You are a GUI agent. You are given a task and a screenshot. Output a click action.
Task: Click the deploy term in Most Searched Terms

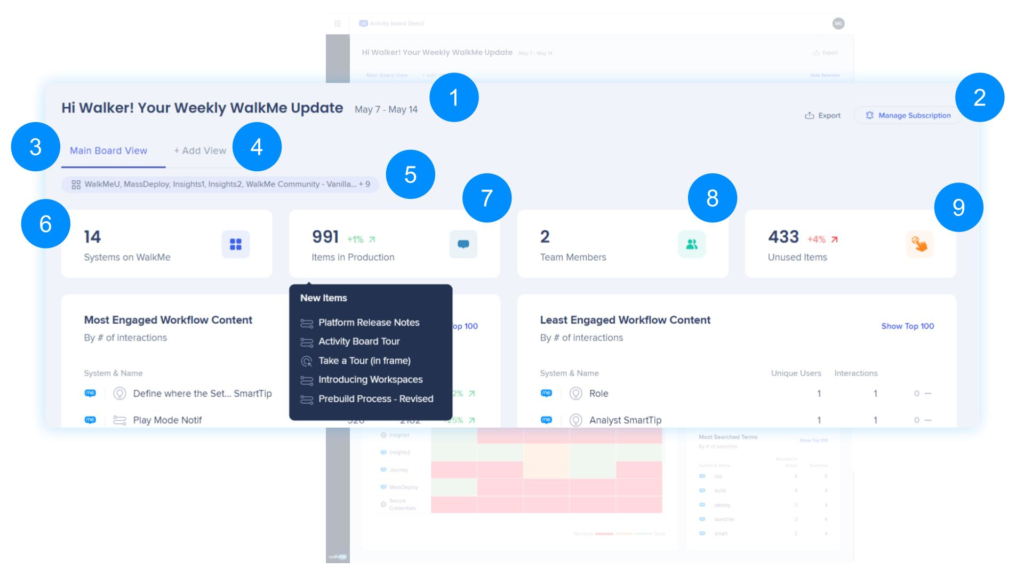[x=722, y=505]
